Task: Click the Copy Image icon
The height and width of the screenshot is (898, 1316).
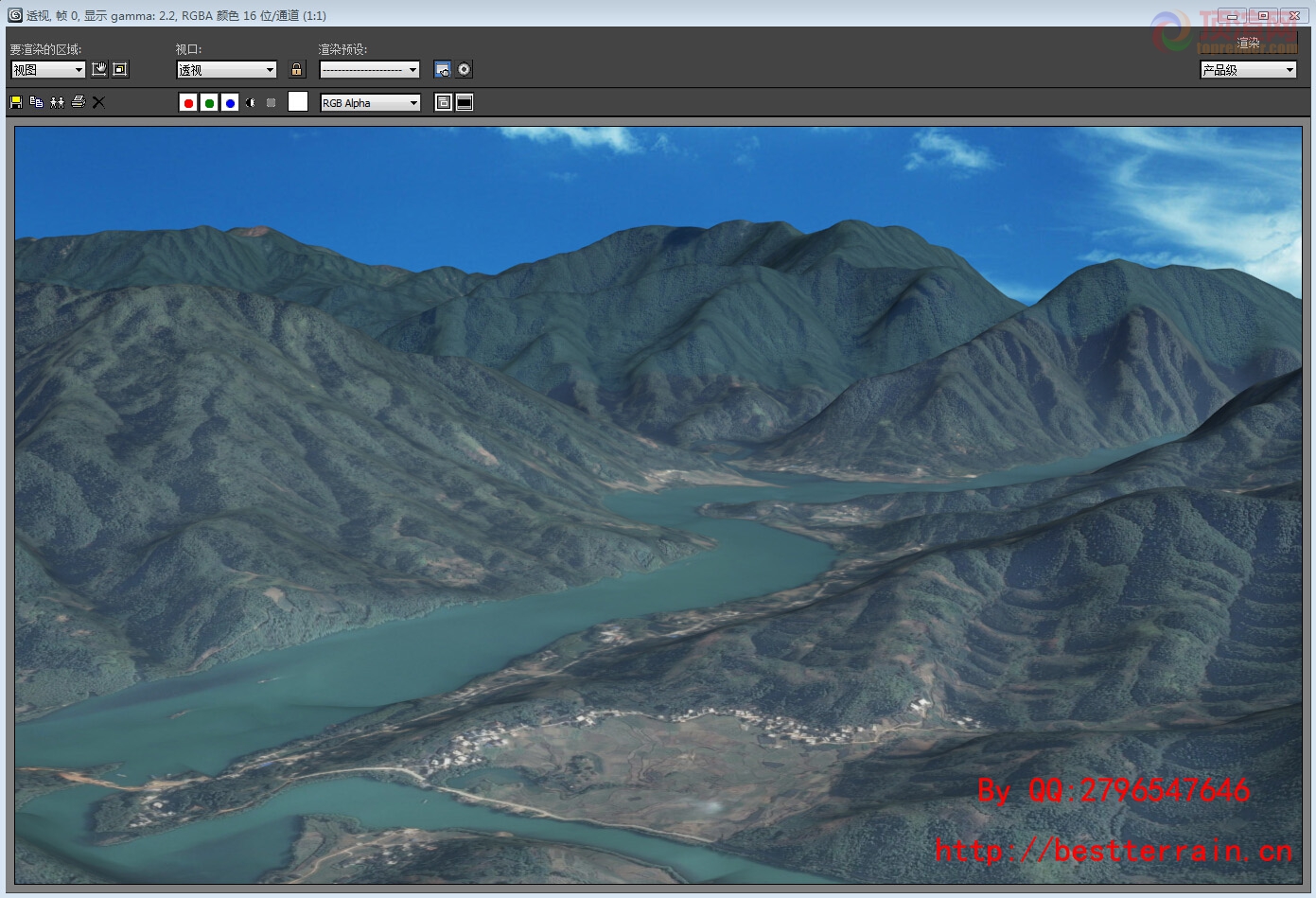Action: click(x=36, y=102)
